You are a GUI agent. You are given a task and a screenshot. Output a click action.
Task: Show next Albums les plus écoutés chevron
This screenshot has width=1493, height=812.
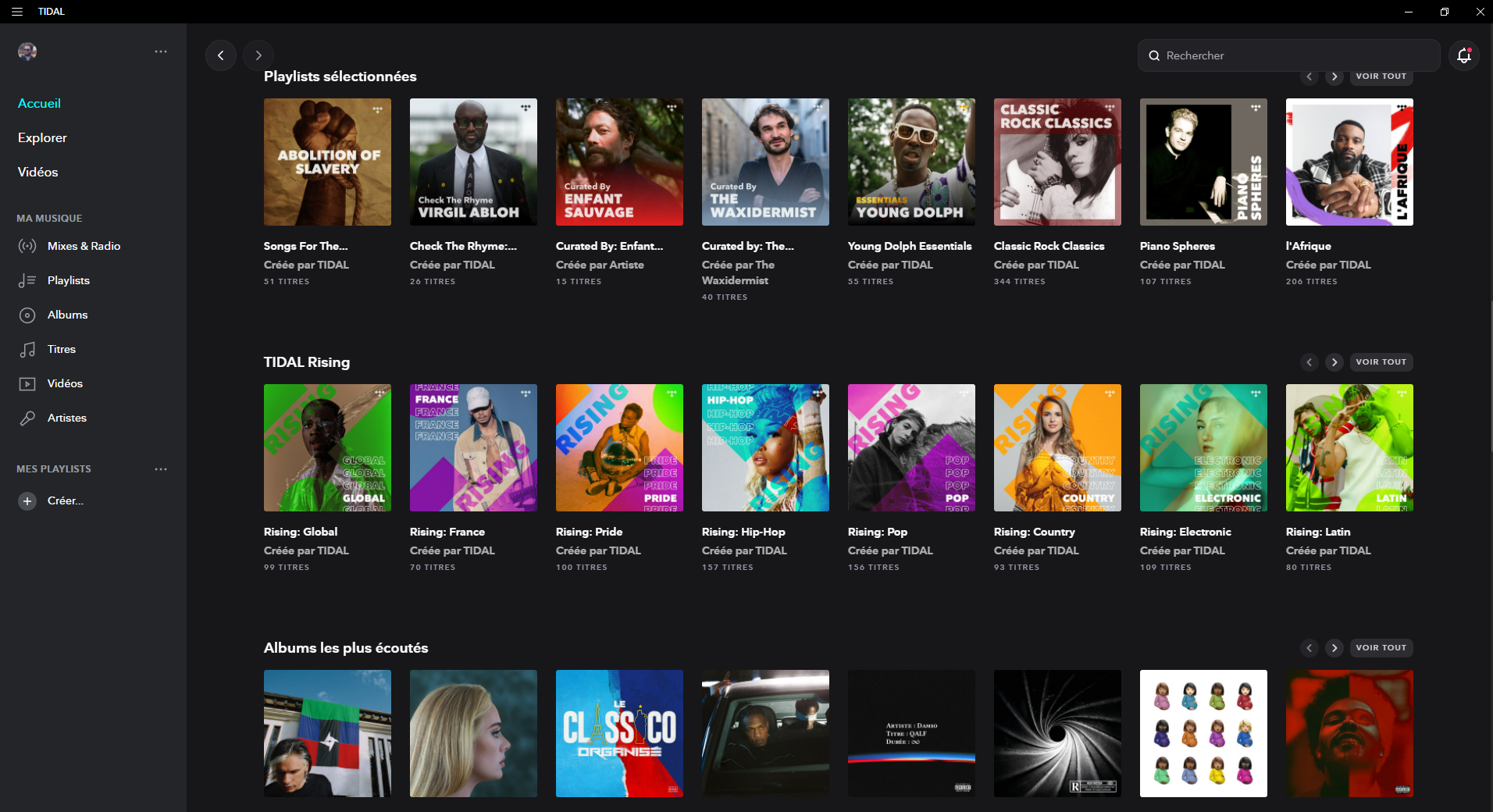coord(1334,648)
